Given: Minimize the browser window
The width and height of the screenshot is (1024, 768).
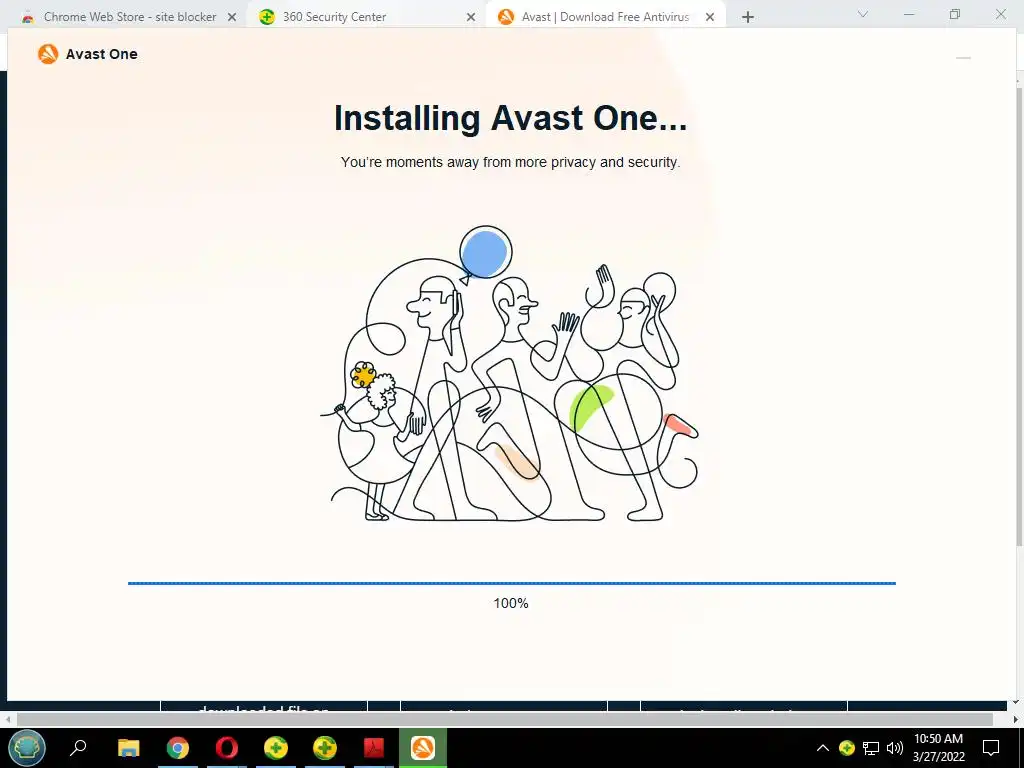Looking at the screenshot, I should (909, 14).
